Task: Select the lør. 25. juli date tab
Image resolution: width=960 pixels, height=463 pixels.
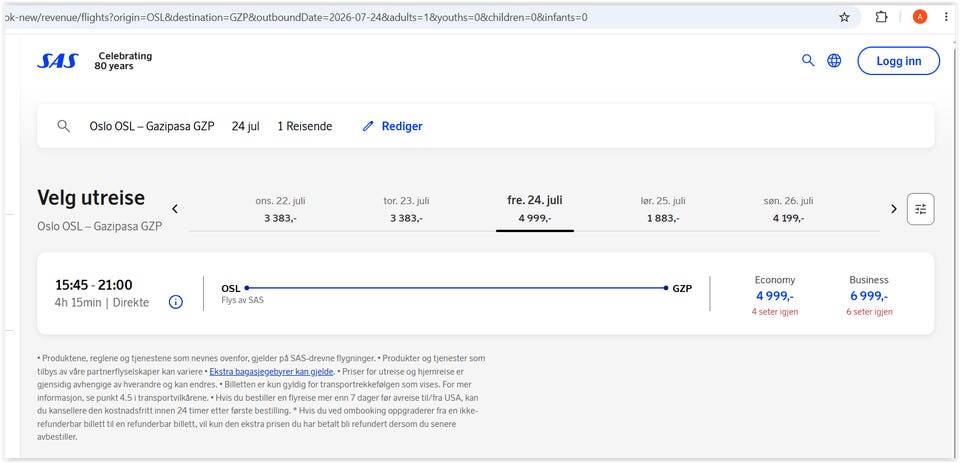Action: pyautogui.click(x=662, y=209)
